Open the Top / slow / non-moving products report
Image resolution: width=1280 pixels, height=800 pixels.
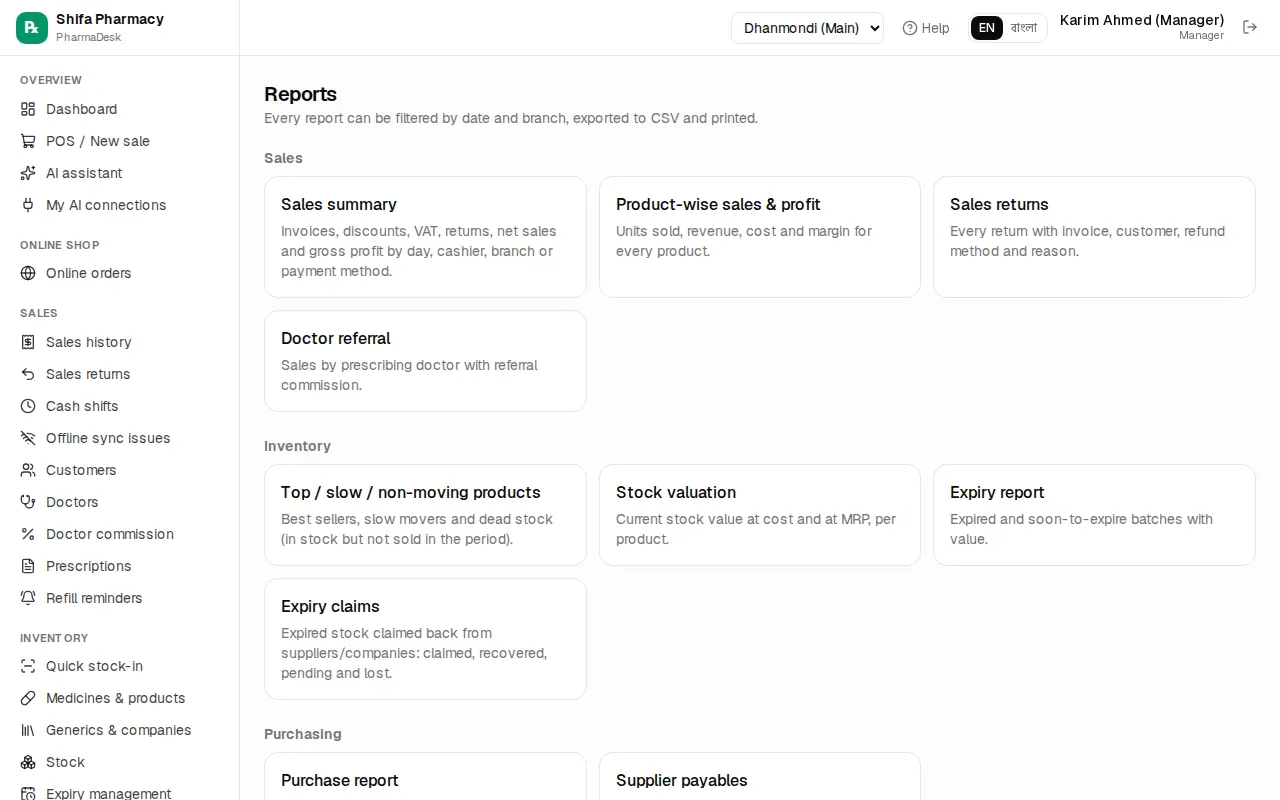pyautogui.click(x=425, y=515)
